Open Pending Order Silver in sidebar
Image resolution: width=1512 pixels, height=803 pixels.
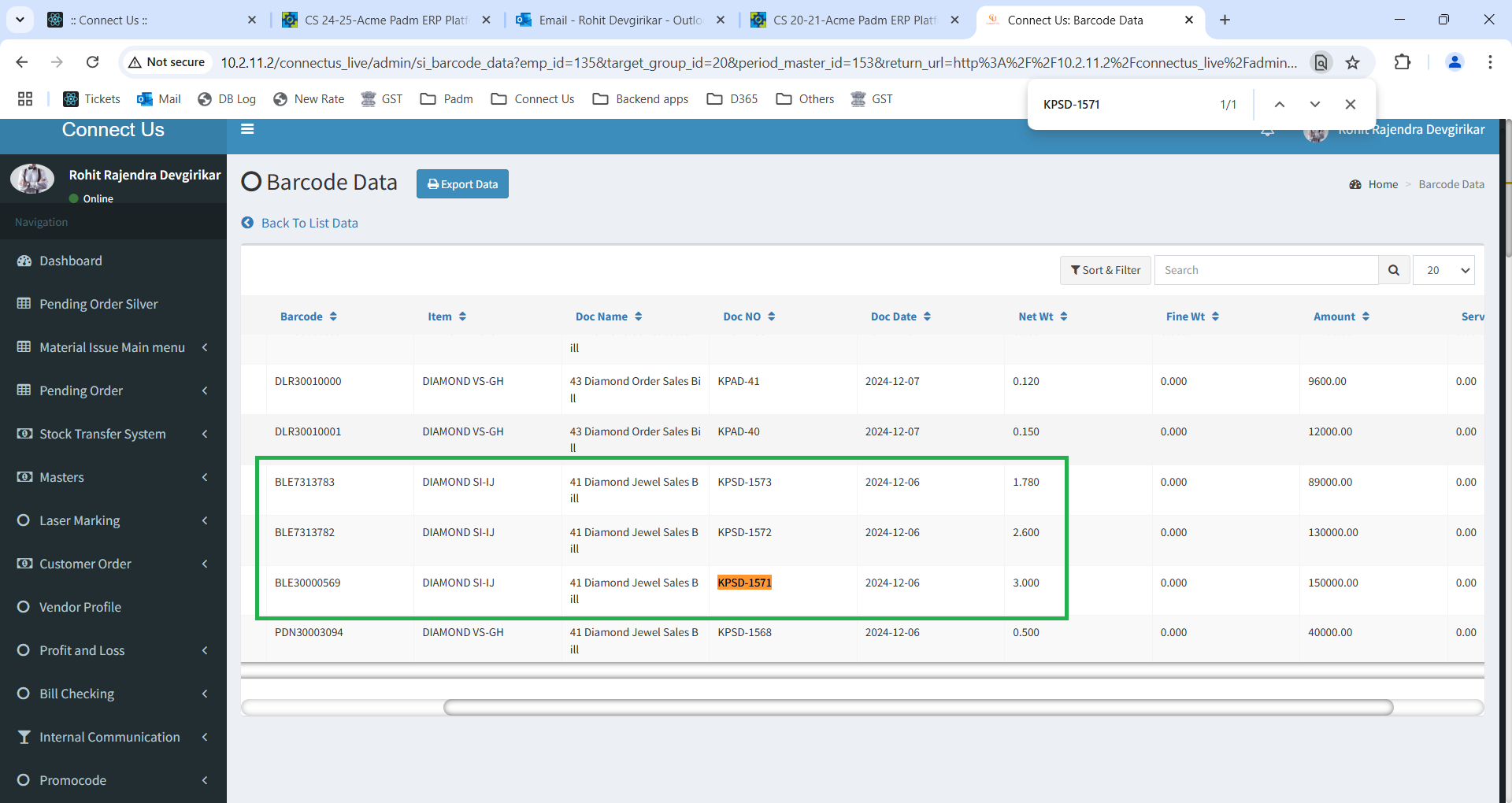click(x=113, y=304)
